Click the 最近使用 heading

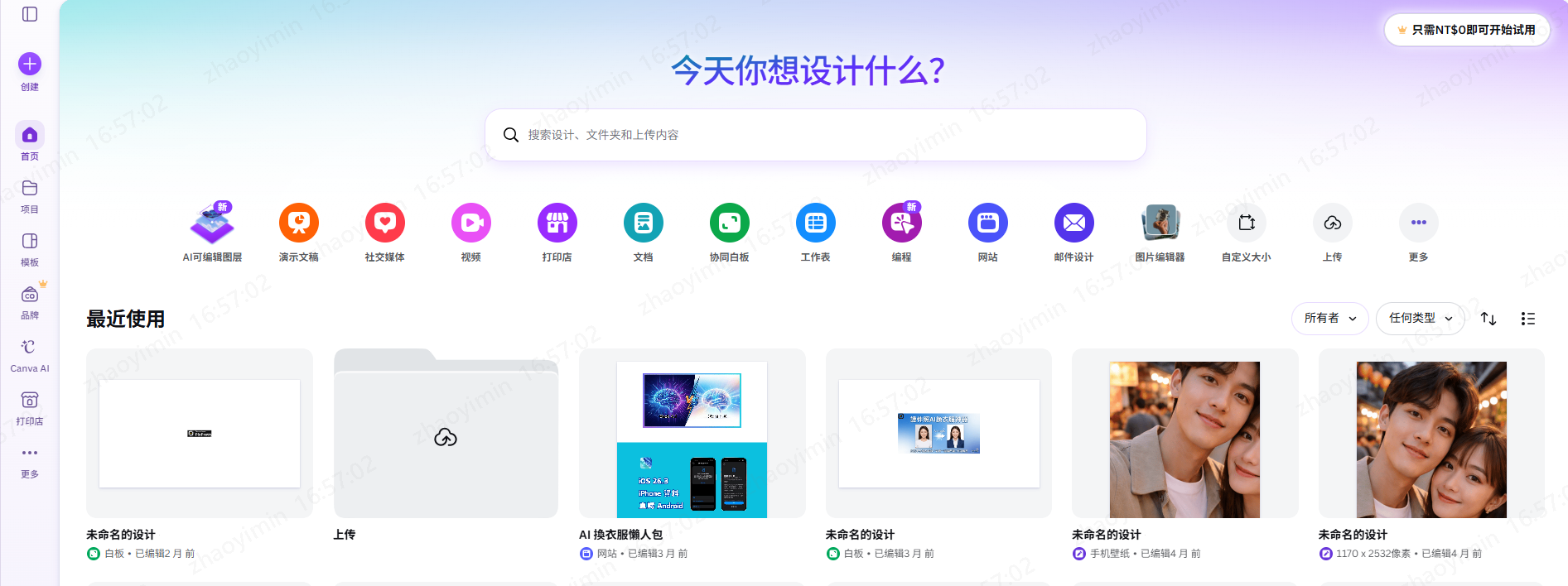pyautogui.click(x=126, y=319)
